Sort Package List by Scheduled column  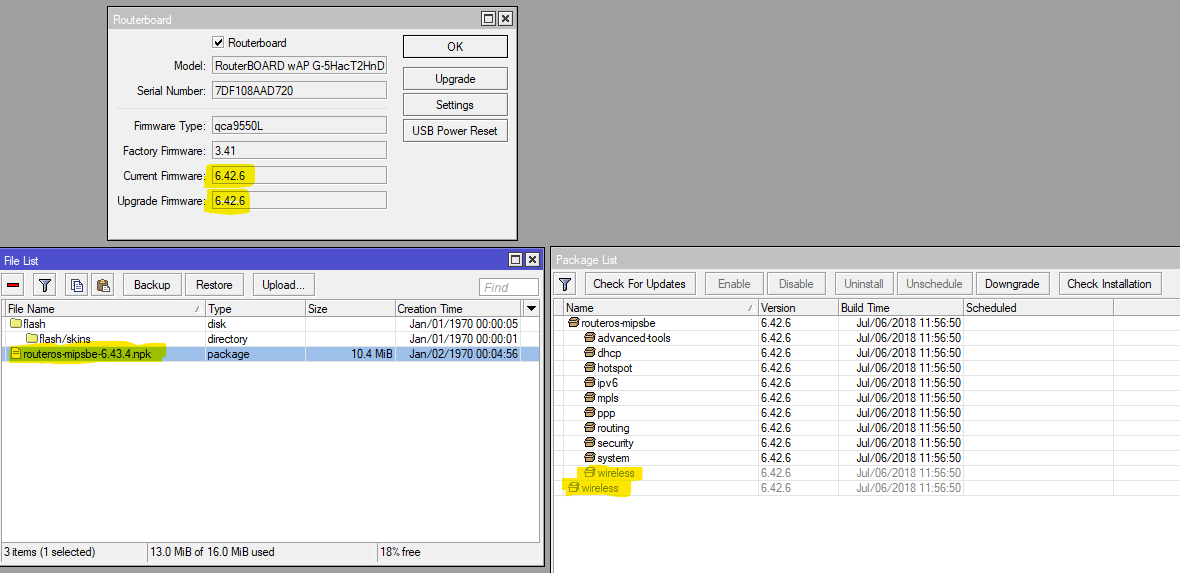click(1038, 308)
